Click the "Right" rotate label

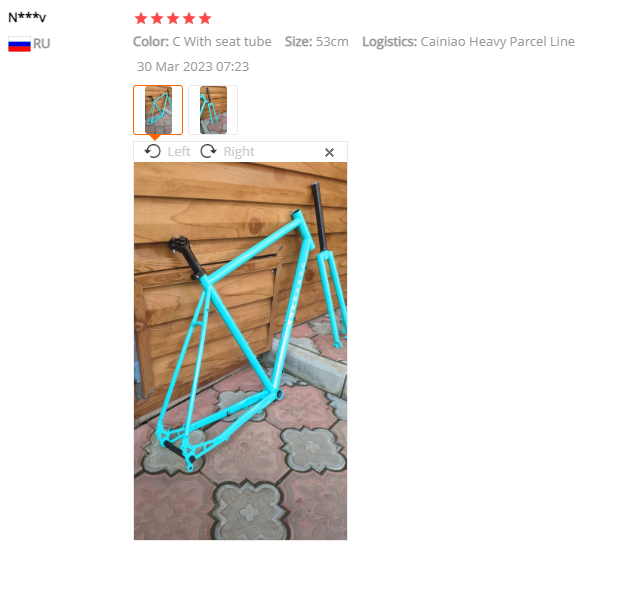pos(239,152)
